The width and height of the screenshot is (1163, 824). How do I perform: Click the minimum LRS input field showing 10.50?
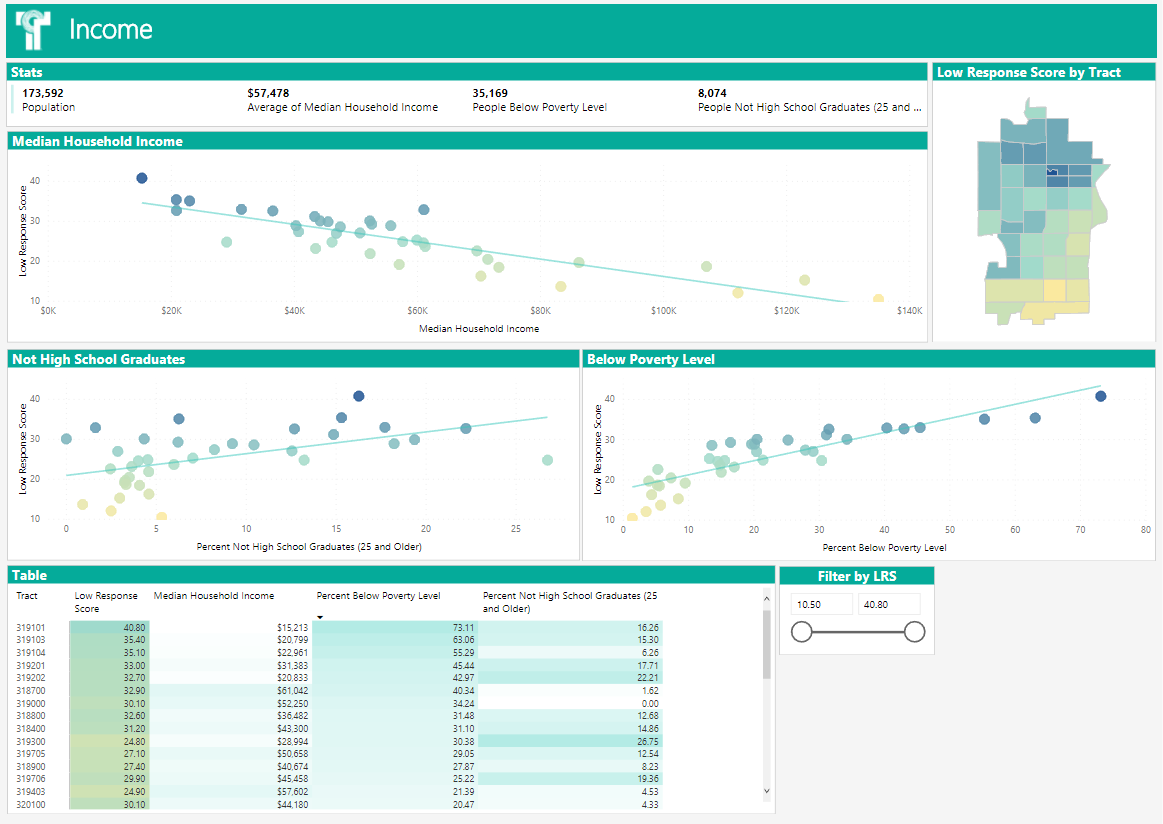(821, 605)
